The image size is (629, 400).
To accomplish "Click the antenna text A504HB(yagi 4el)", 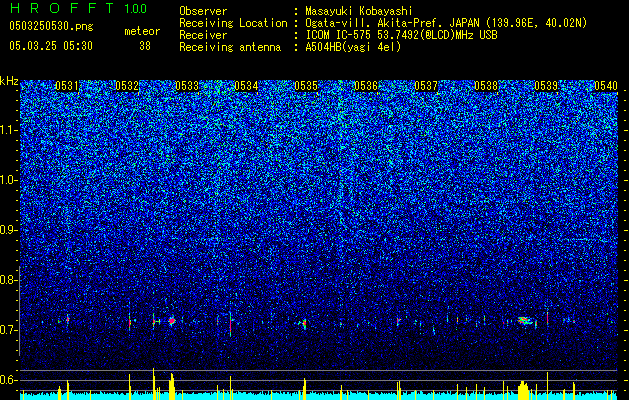I will pyautogui.click(x=353, y=47).
